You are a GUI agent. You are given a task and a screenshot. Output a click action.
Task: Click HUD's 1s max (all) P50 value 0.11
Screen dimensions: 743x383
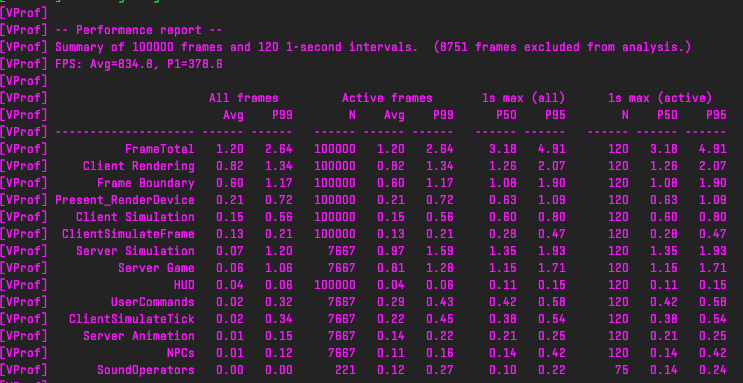click(503, 285)
